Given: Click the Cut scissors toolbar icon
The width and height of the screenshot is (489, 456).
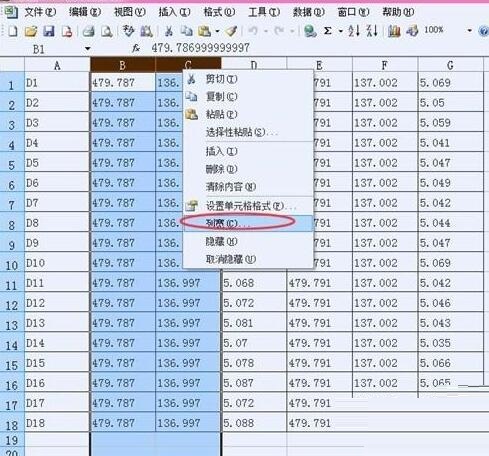Looking at the screenshot, I should click(169, 31).
